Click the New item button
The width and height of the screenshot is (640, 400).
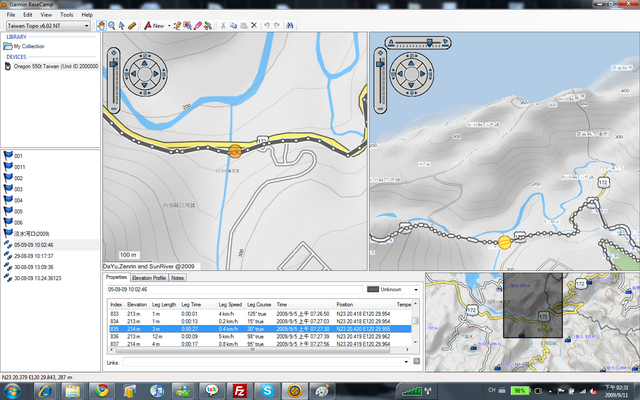point(154,25)
